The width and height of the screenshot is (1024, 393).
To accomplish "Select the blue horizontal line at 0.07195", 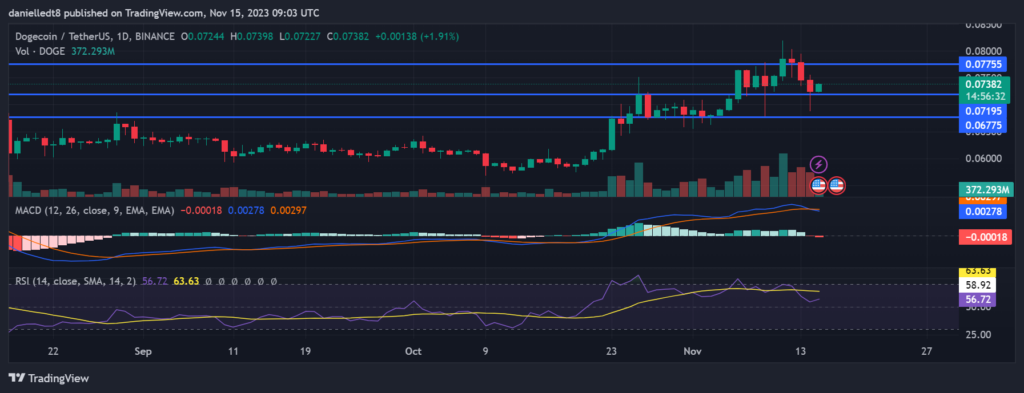I will click(483, 95).
